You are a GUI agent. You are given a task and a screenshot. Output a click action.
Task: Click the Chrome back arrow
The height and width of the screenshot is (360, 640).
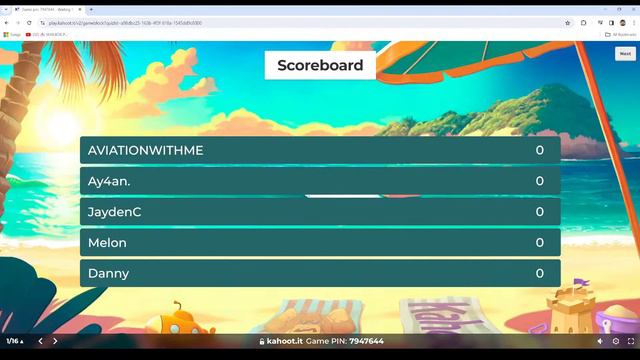(x=7, y=23)
